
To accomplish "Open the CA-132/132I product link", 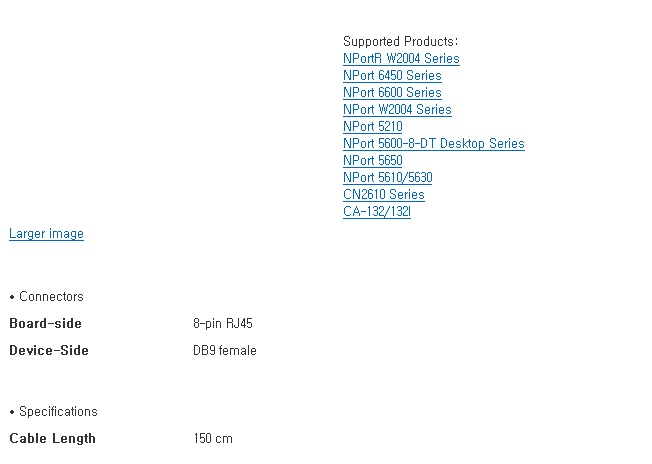I will [377, 212].
